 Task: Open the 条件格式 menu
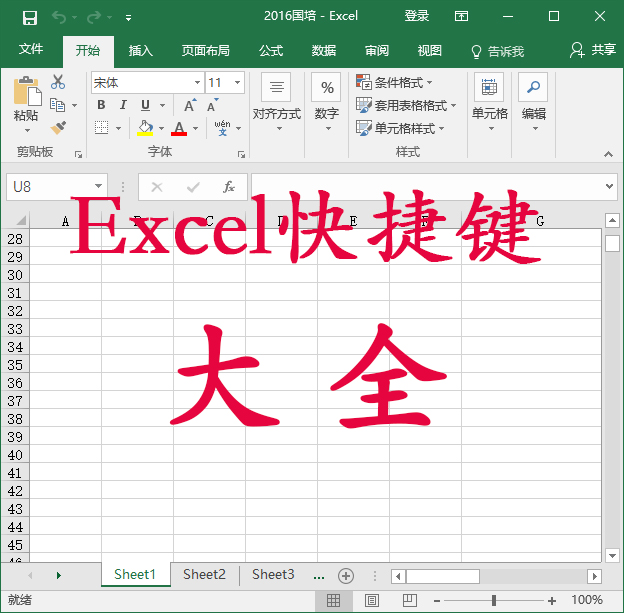[394, 82]
